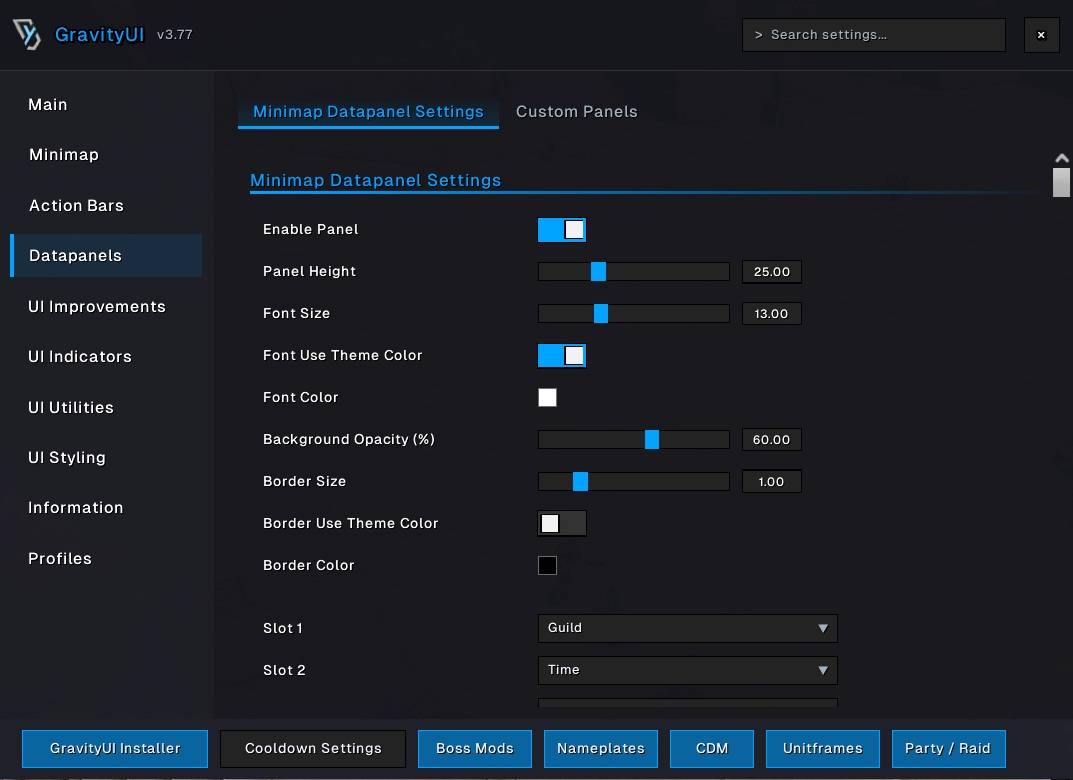
Task: Click the Background Opacity slider handle
Action: 652,439
